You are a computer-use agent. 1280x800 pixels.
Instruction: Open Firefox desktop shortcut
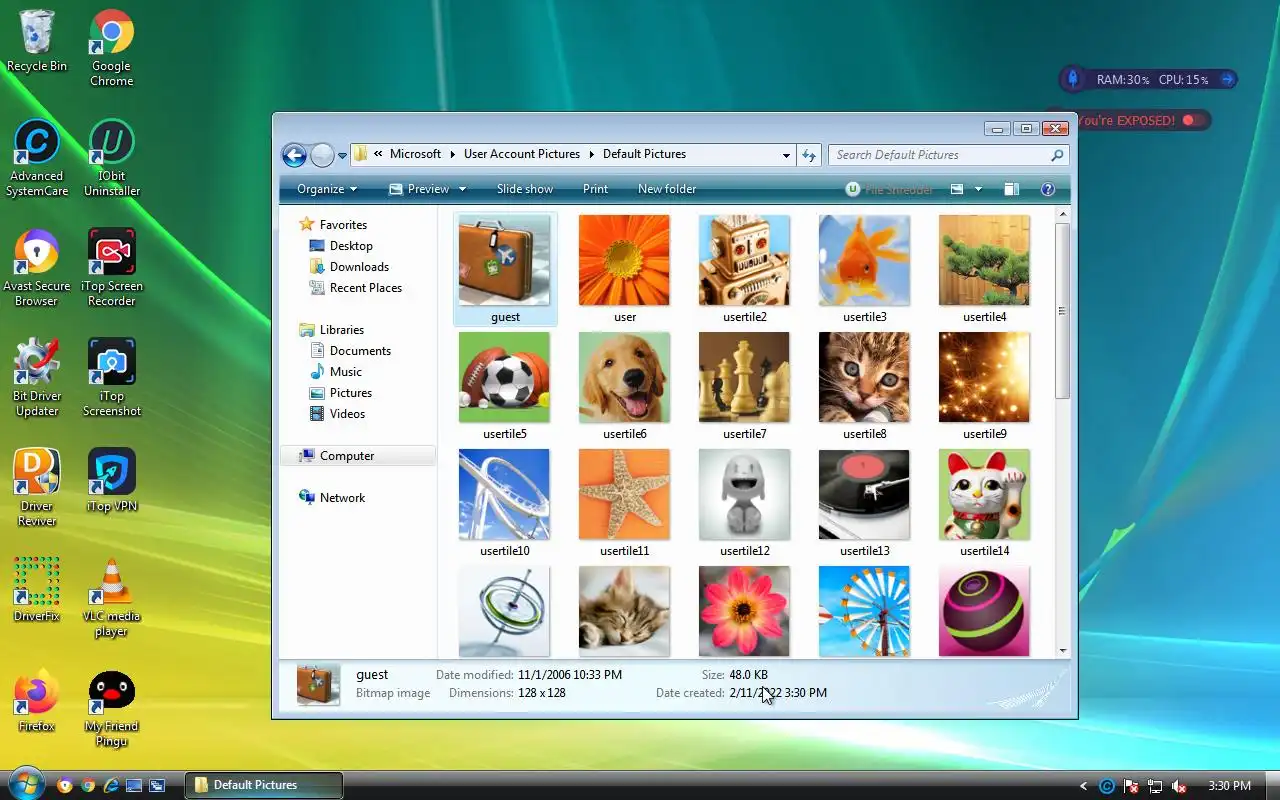37,701
